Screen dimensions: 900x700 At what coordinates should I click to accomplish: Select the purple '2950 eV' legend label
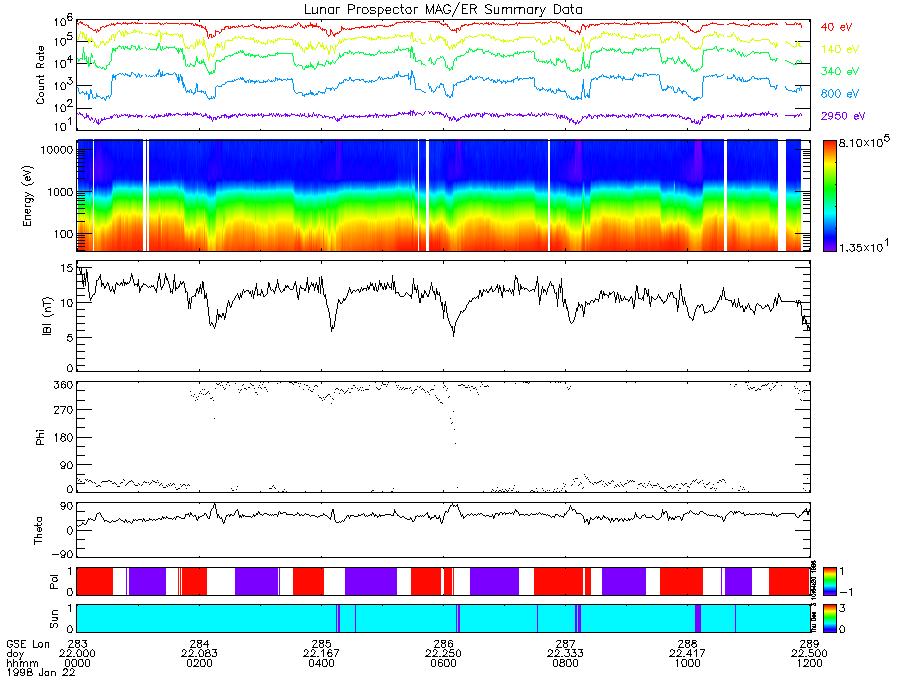pos(843,116)
